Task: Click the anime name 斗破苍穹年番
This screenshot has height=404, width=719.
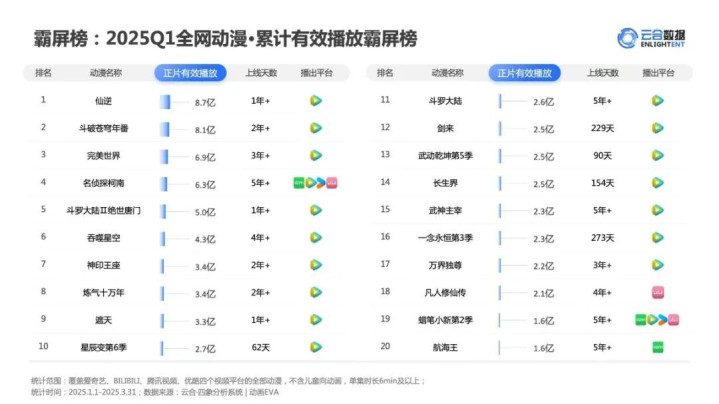Action: pos(104,128)
